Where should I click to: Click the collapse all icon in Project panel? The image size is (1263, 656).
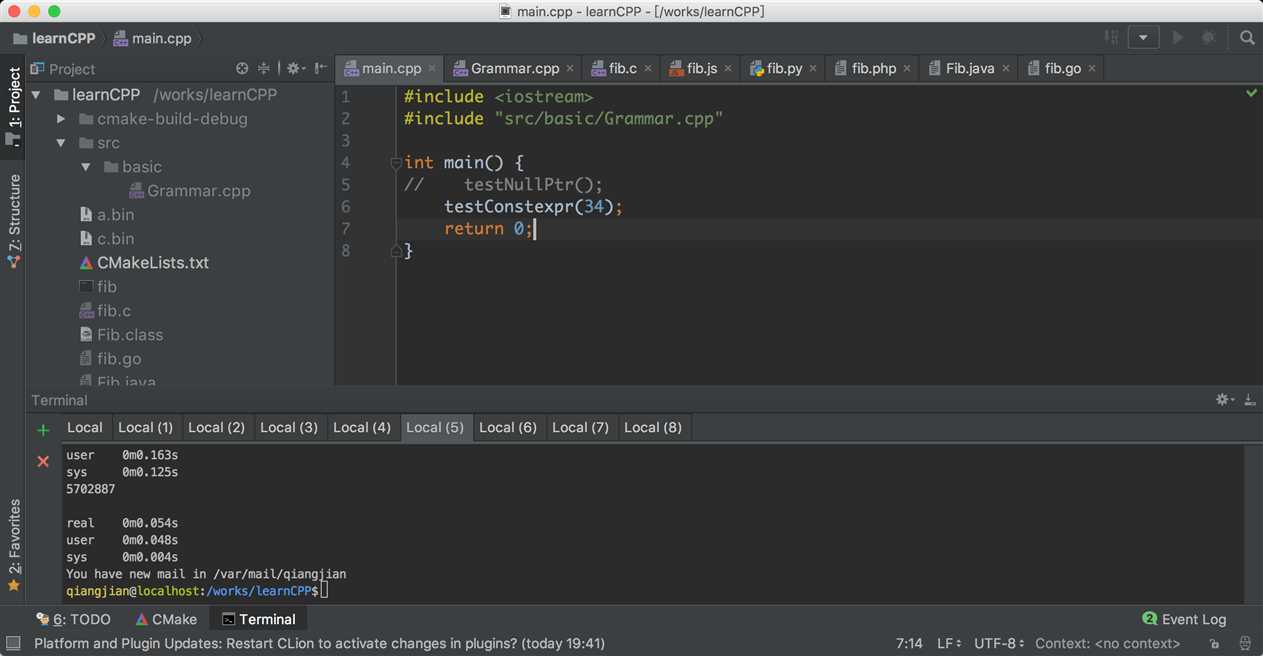point(264,69)
